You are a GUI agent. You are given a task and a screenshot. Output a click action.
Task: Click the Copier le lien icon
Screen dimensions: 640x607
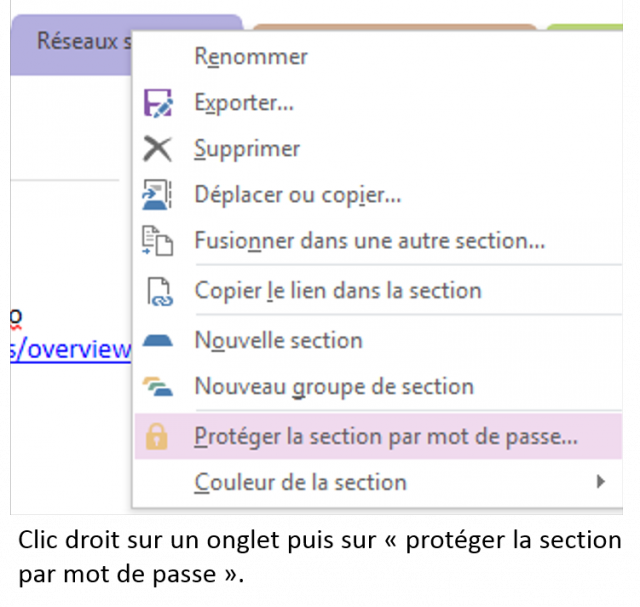[158, 291]
